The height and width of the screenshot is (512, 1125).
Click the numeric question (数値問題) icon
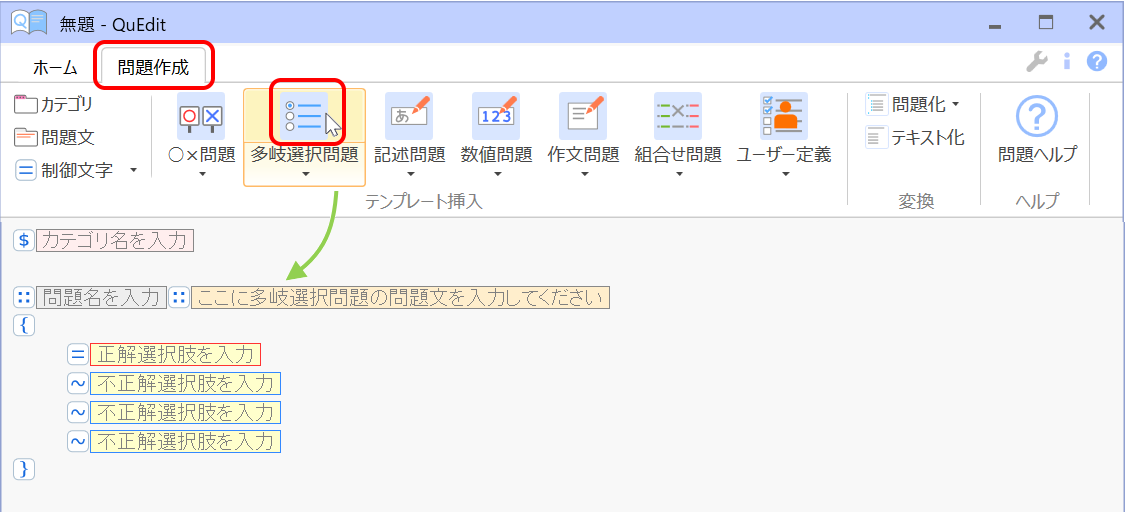click(496, 116)
